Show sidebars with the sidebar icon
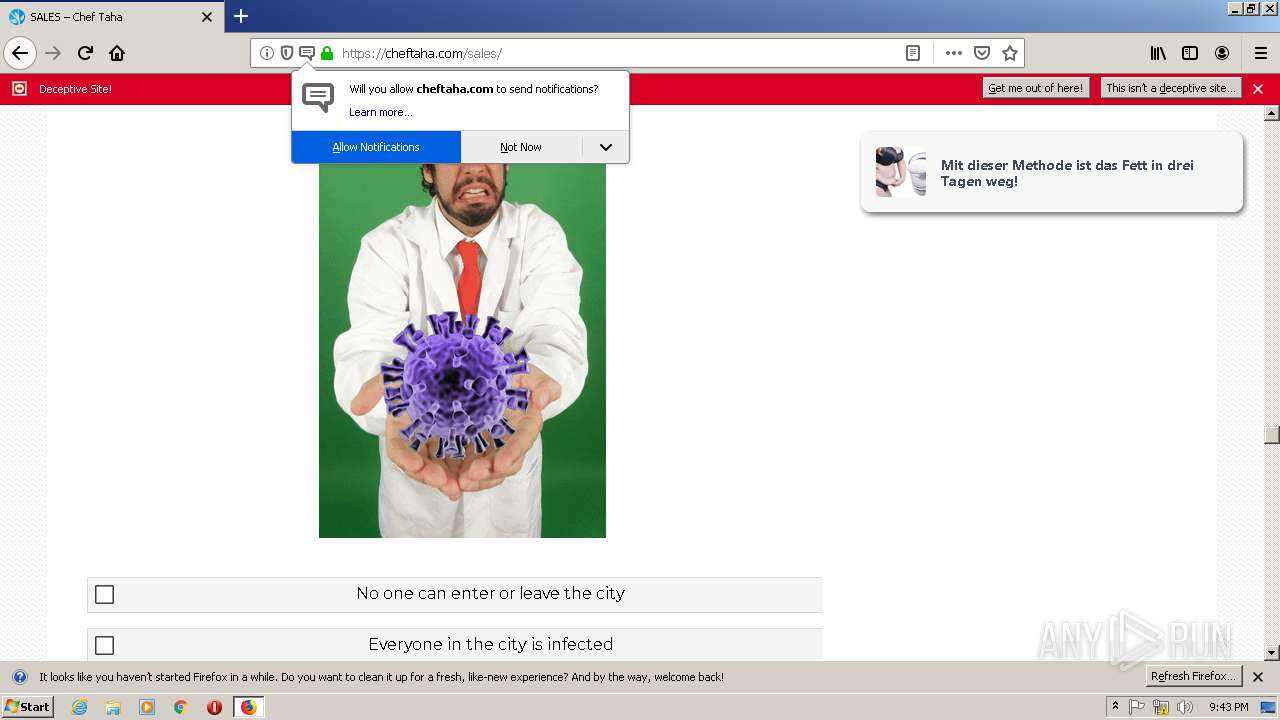This screenshot has height=720, width=1280. tap(1190, 53)
